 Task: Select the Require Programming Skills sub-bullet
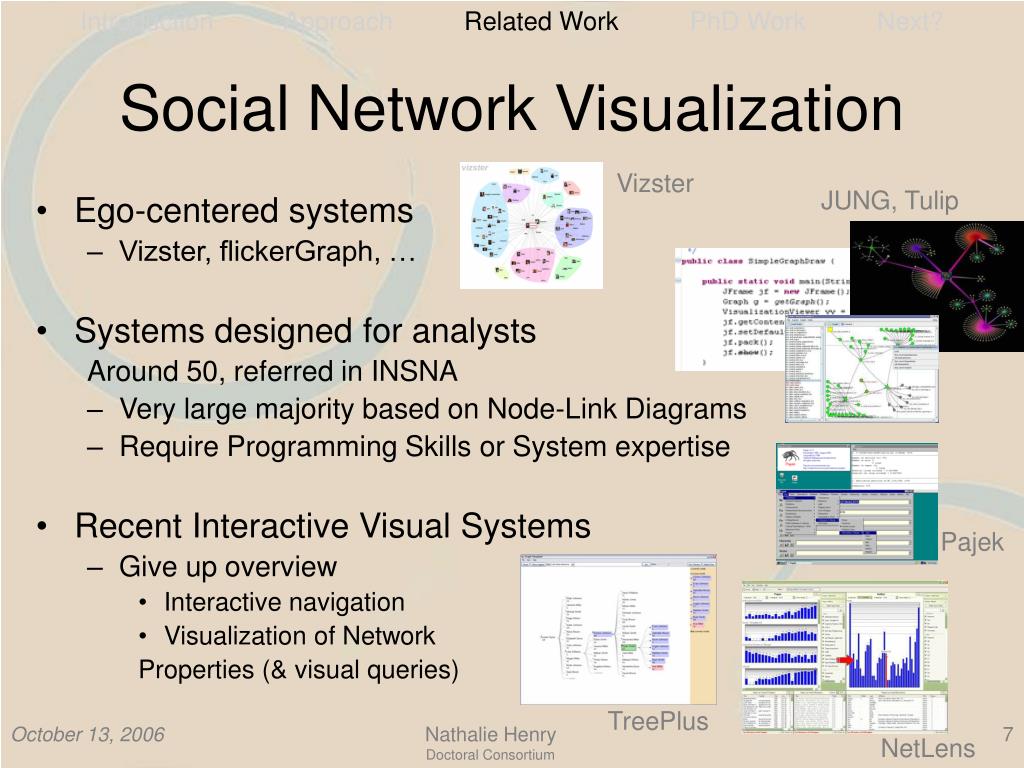click(424, 447)
